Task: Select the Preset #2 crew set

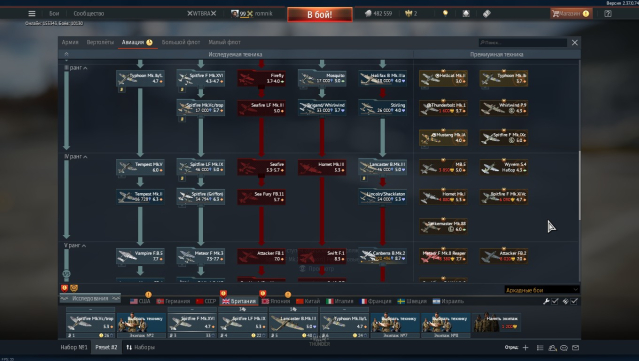Action: (x=106, y=347)
